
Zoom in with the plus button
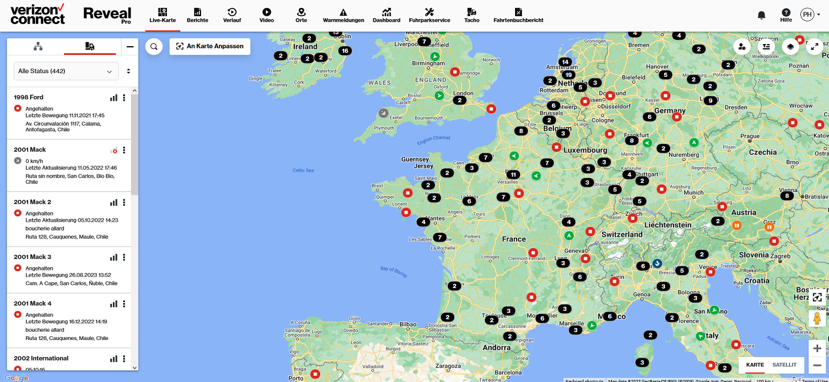pos(817,348)
